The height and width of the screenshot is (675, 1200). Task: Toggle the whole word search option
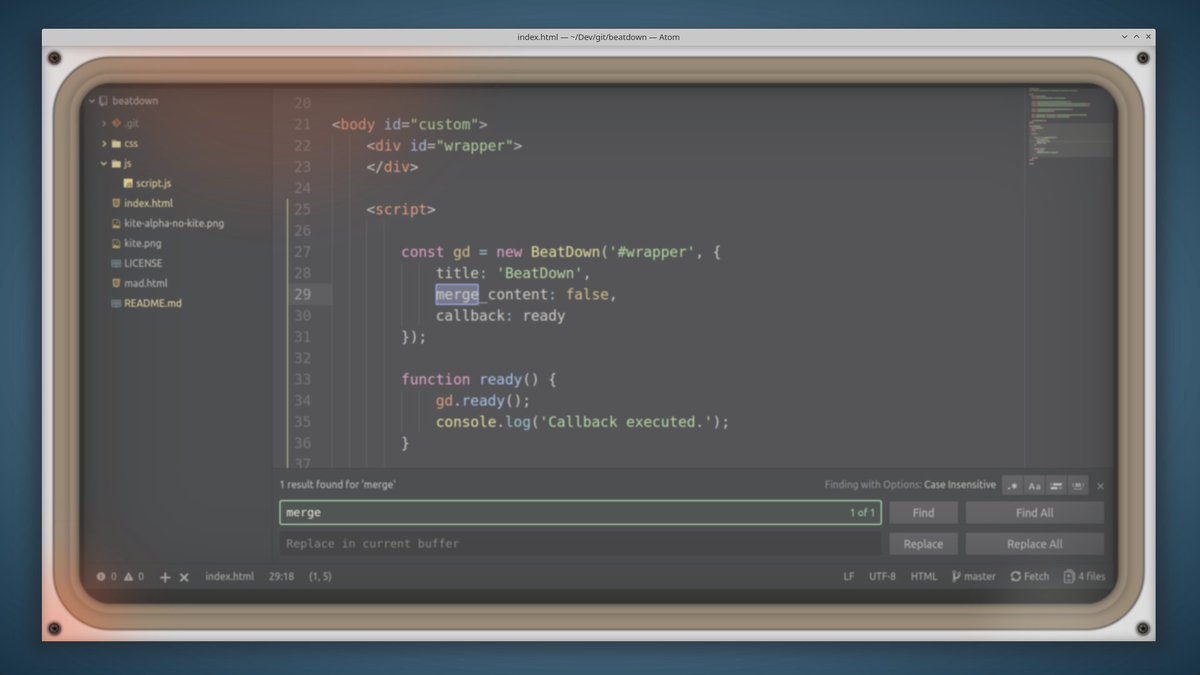[1078, 486]
